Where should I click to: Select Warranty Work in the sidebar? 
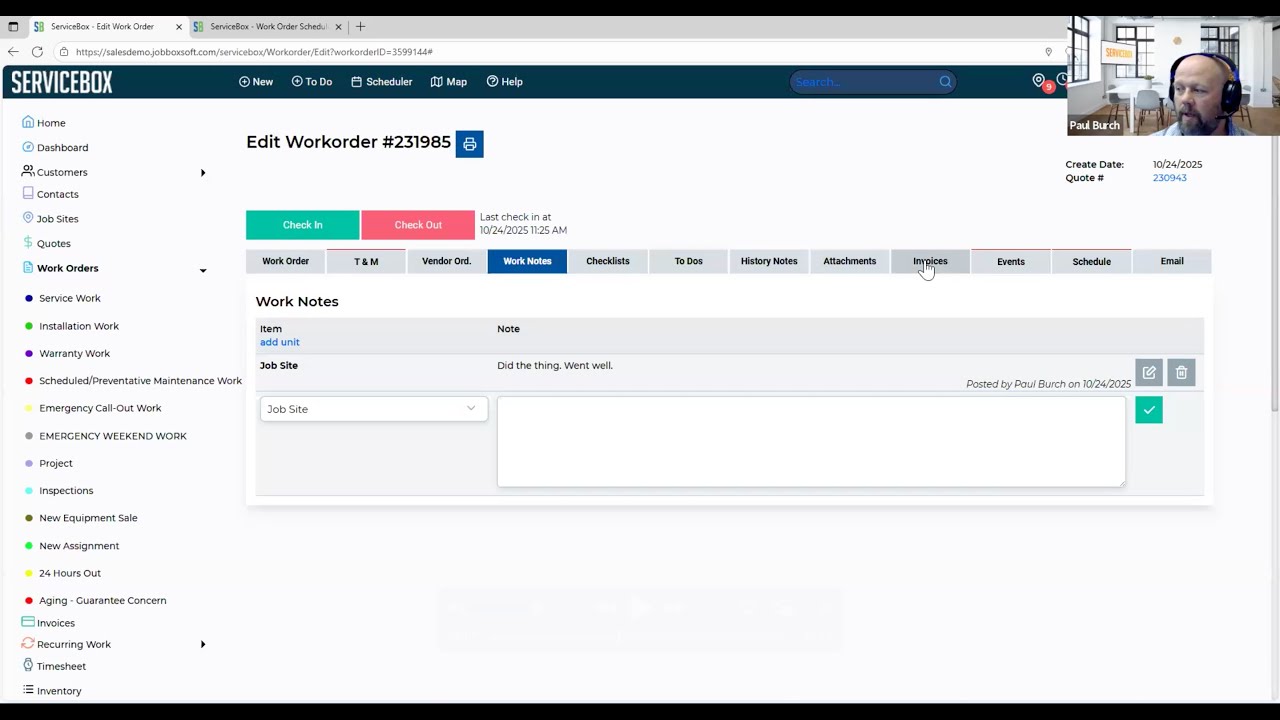click(x=74, y=353)
